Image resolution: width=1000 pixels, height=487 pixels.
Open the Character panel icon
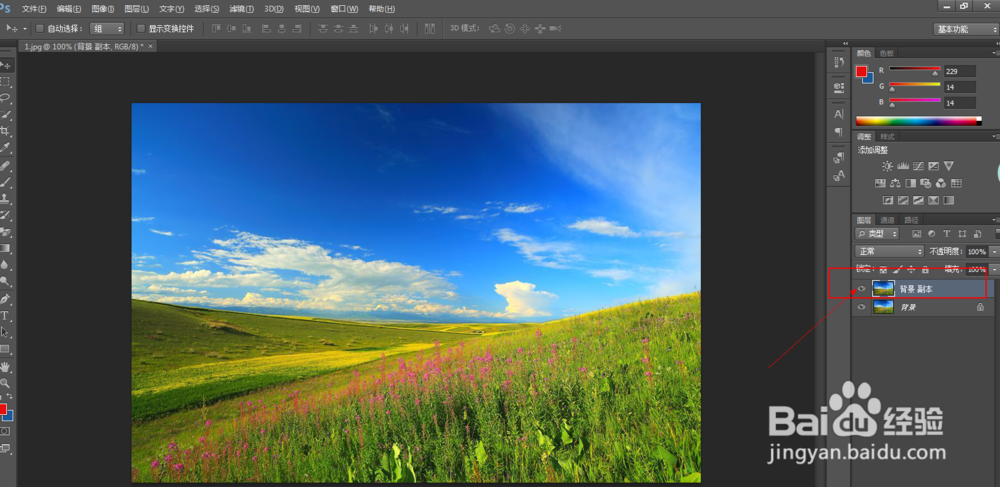point(839,114)
